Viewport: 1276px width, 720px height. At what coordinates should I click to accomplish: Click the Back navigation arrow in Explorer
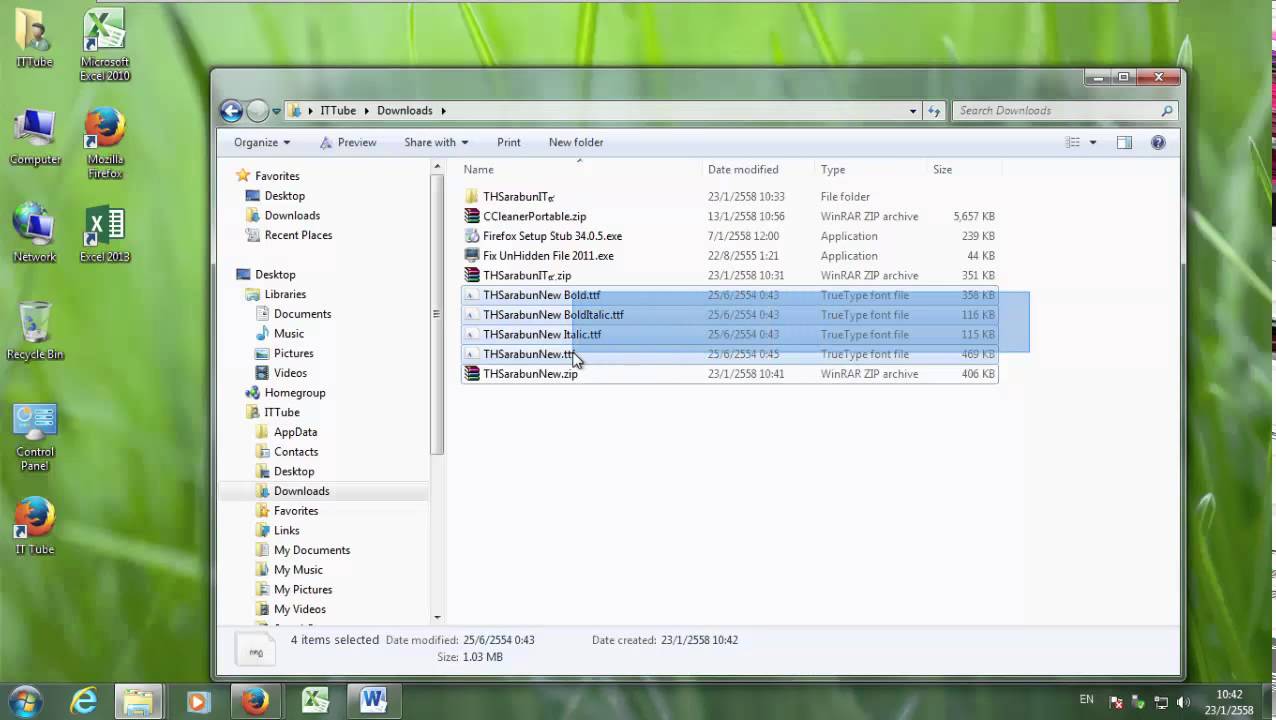coord(231,111)
